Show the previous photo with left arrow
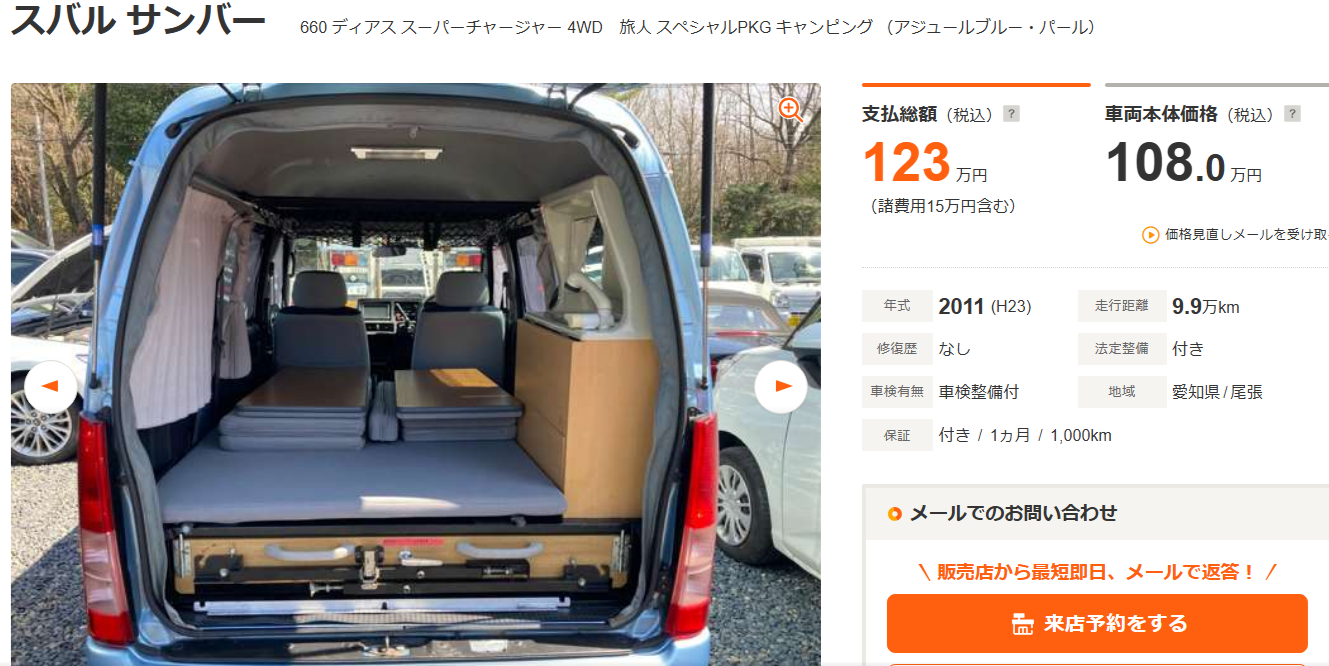The width and height of the screenshot is (1329, 666). click(x=50, y=387)
